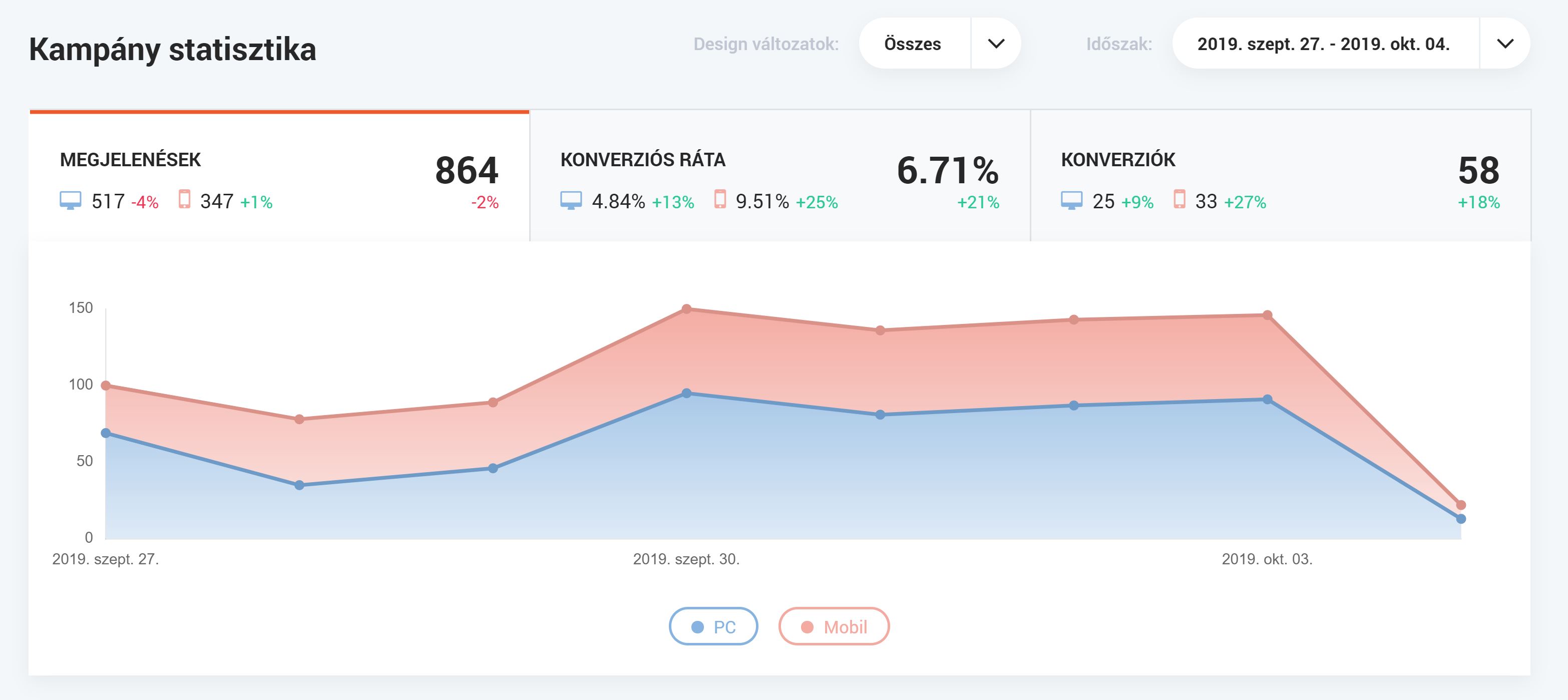Click the Design változatok label

(766, 44)
